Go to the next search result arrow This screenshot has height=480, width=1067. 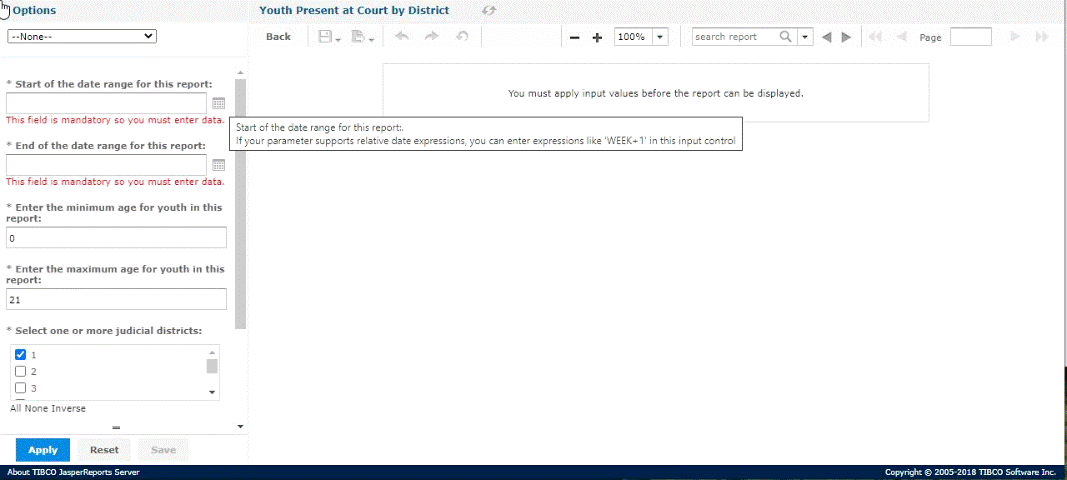(846, 37)
